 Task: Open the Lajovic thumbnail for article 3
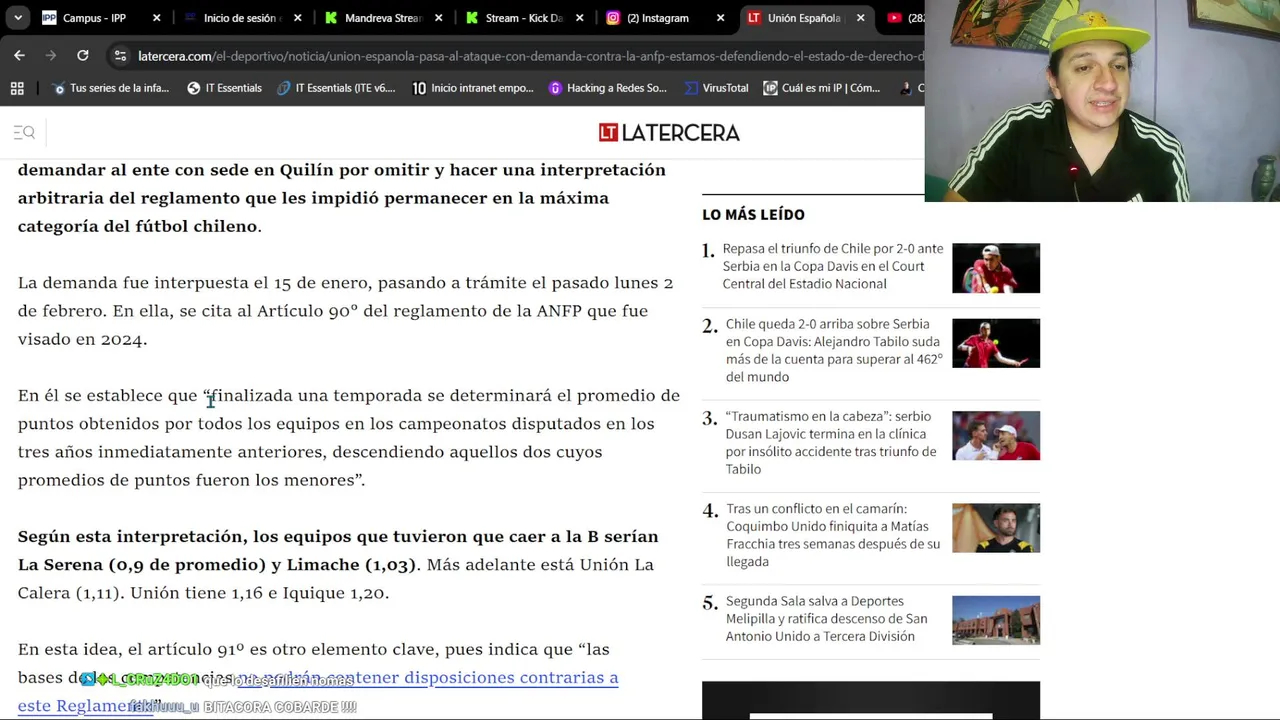coord(996,435)
